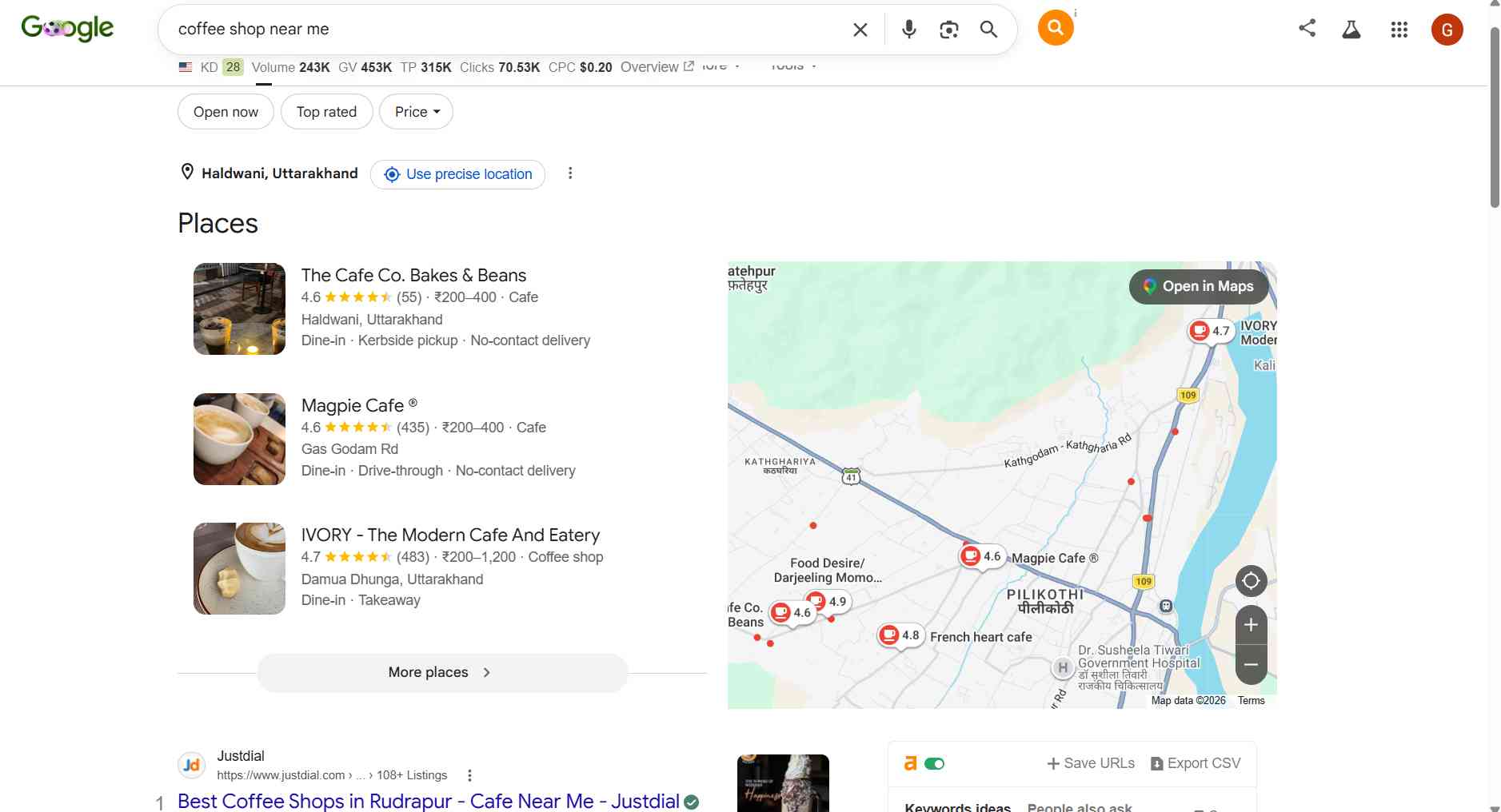Click Use precise location
The height and width of the screenshot is (812, 1501).
tap(457, 174)
